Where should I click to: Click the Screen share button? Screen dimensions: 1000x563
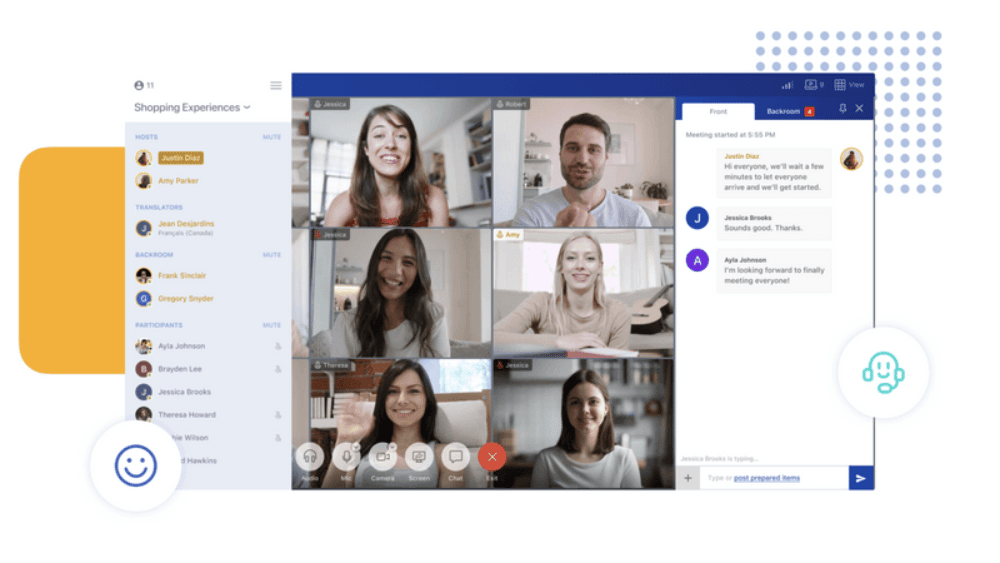[x=419, y=457]
